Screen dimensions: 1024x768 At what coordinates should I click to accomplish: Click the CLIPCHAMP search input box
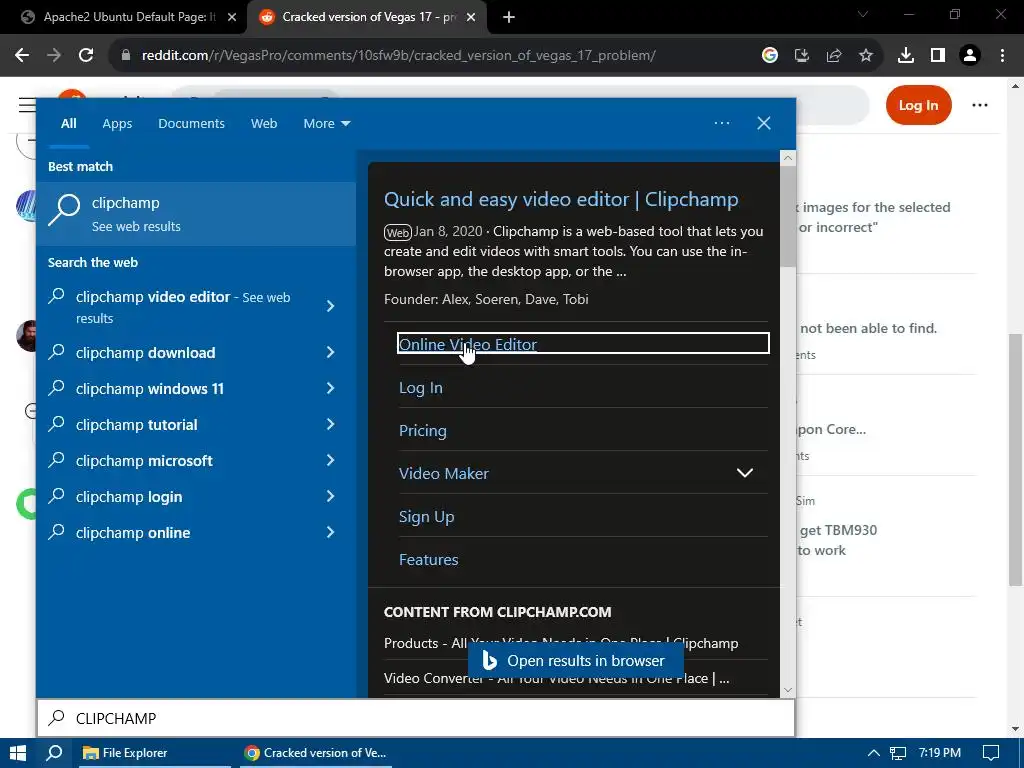(x=416, y=718)
